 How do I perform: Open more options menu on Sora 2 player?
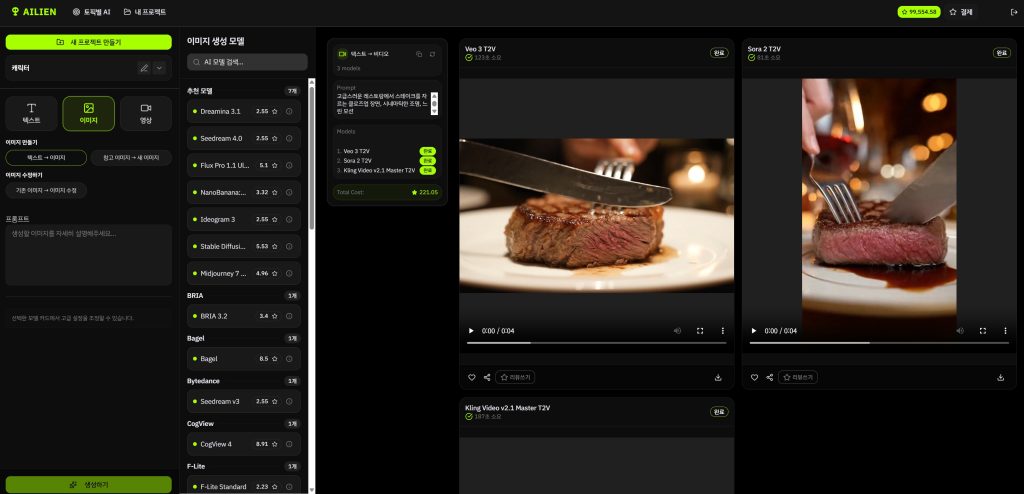(1005, 330)
